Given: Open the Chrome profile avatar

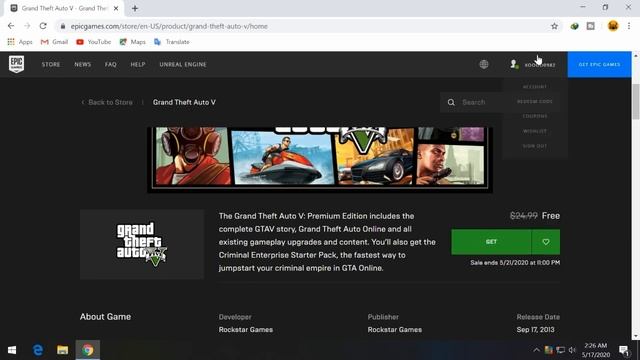Looking at the screenshot, I should [x=613, y=26].
